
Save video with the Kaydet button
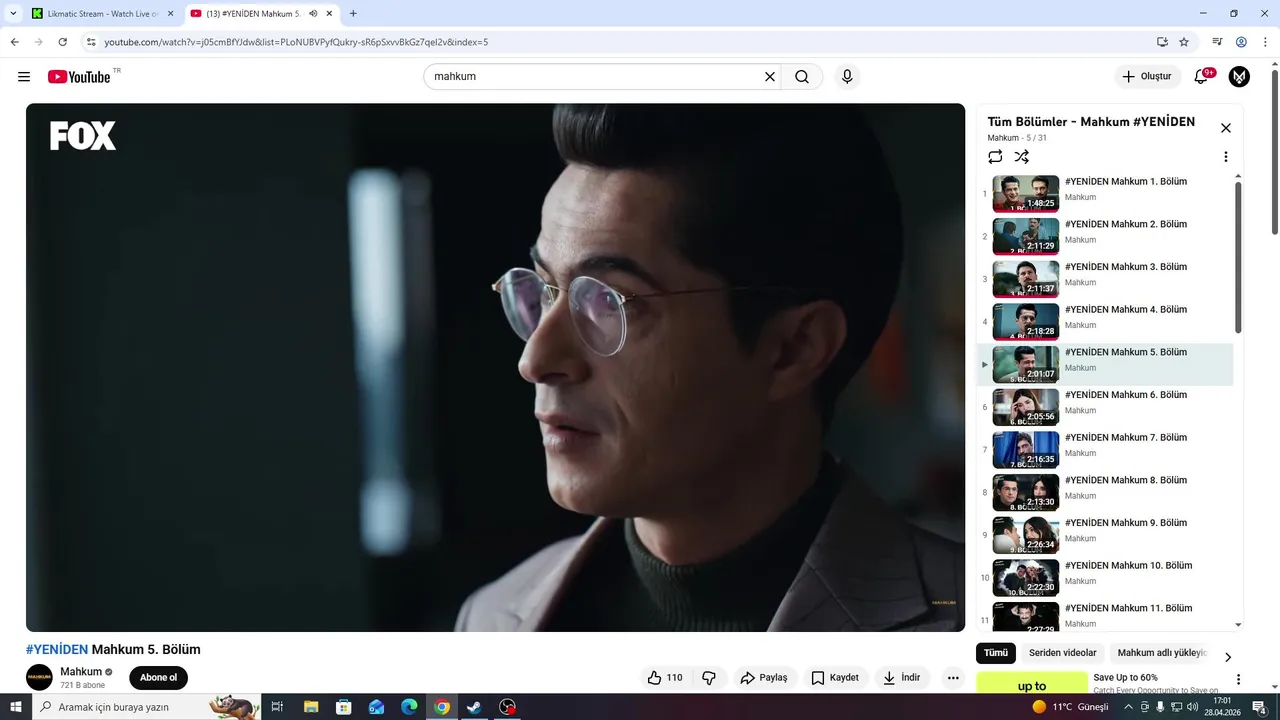pyautogui.click(x=836, y=678)
